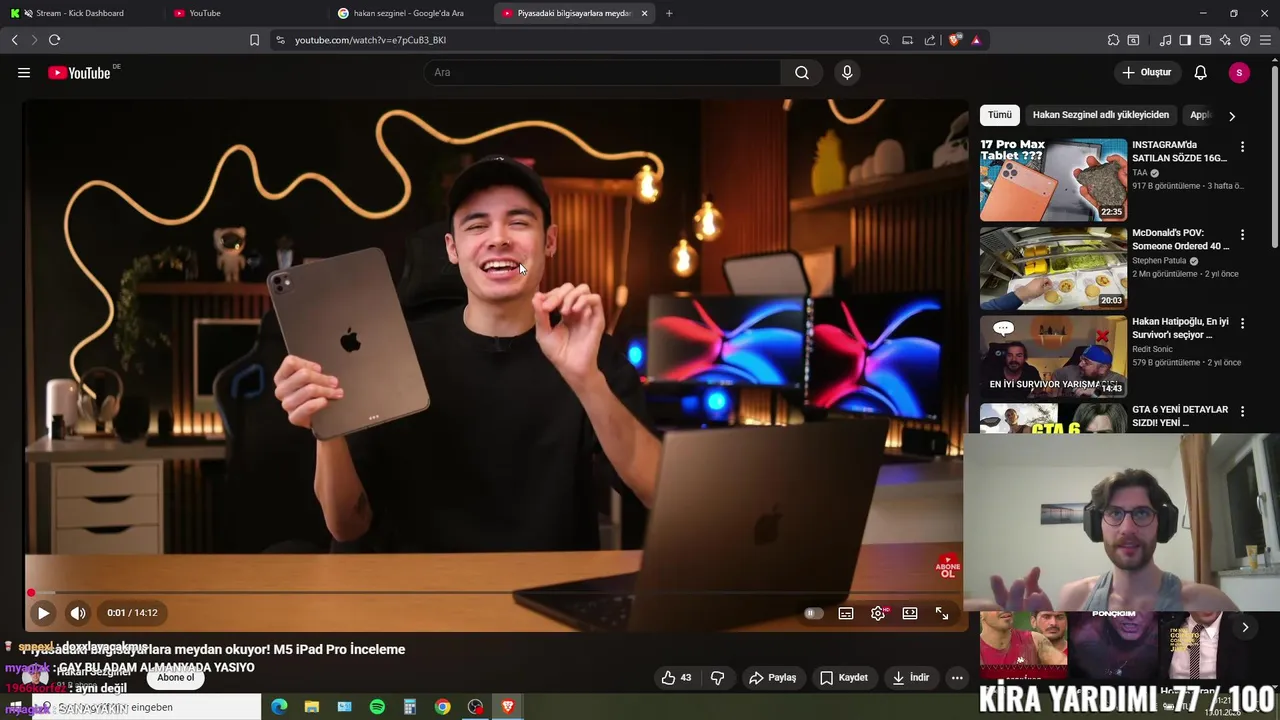Viewport: 1280px width, 720px height.
Task: Bookmark this page
Action: pos(254,40)
